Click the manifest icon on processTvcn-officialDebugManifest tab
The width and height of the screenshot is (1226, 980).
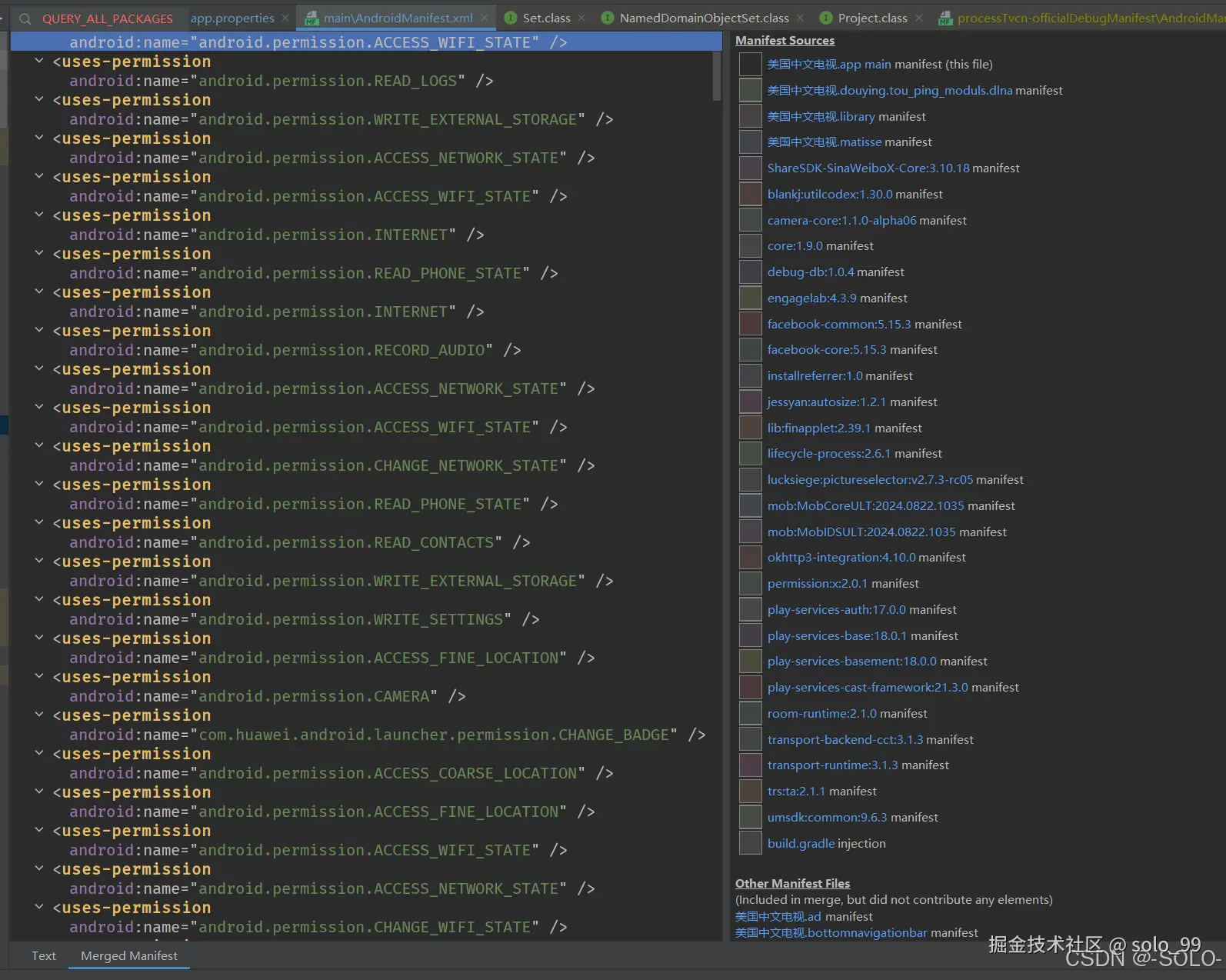pos(945,18)
